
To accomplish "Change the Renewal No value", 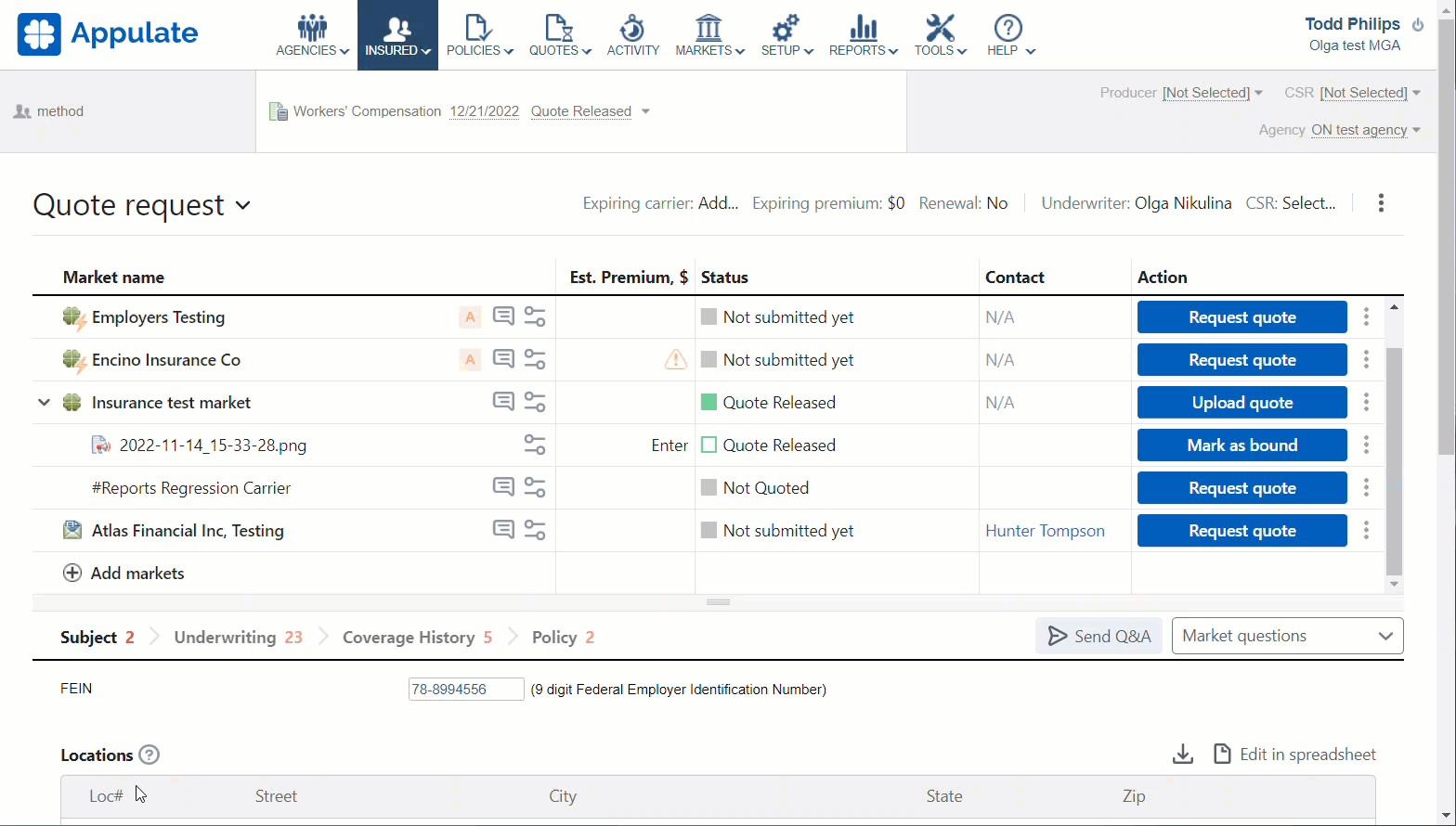I will point(996,203).
